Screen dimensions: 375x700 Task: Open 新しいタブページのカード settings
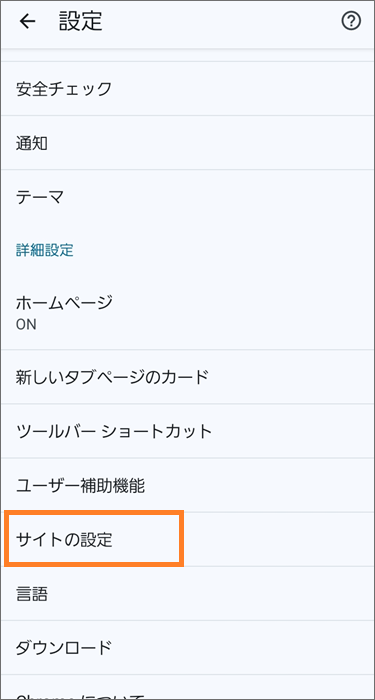coord(188,377)
